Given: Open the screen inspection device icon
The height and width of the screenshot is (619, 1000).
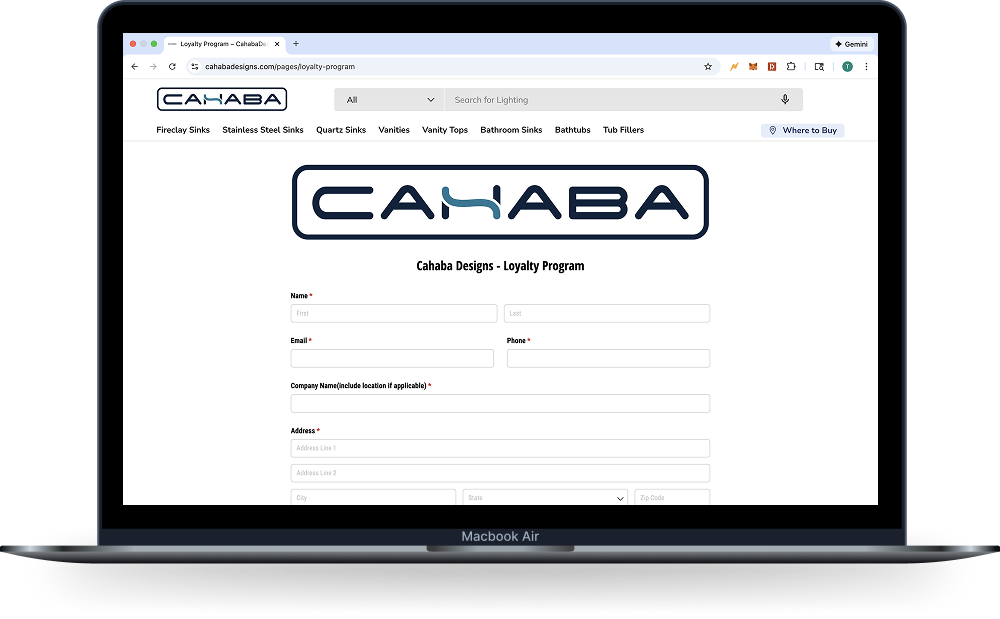Looking at the screenshot, I should (x=820, y=66).
